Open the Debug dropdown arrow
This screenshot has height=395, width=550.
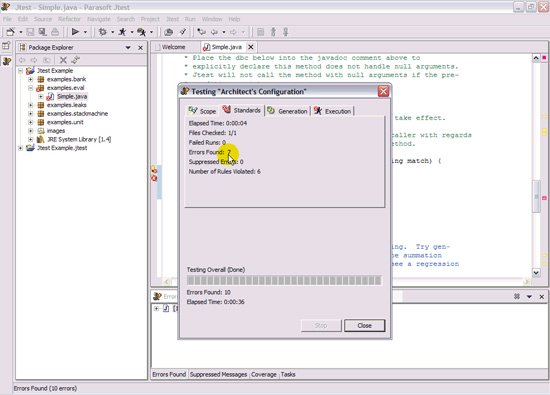click(113, 32)
